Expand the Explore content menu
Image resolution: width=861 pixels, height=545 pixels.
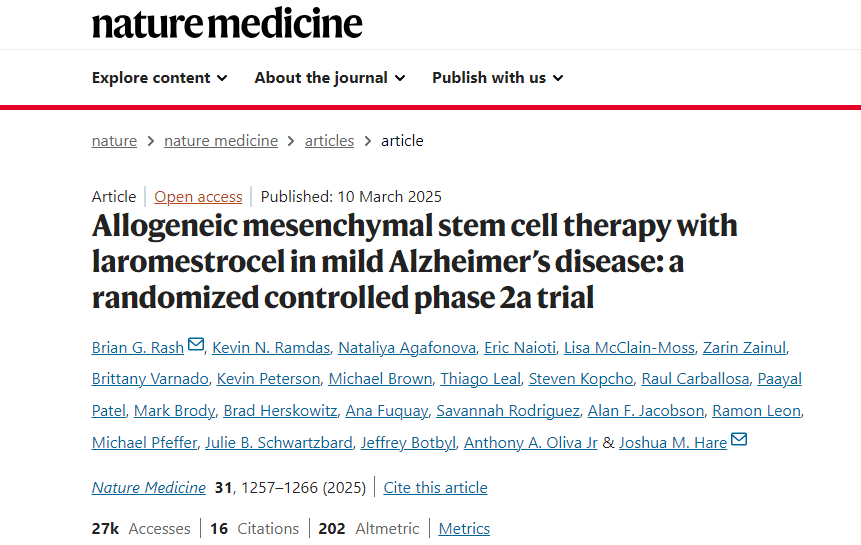(159, 78)
